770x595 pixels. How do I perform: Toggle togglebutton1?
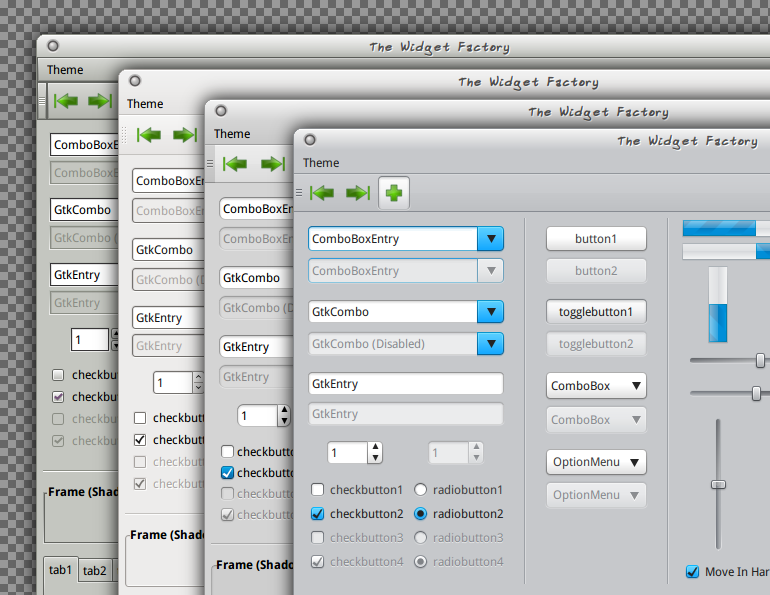596,312
